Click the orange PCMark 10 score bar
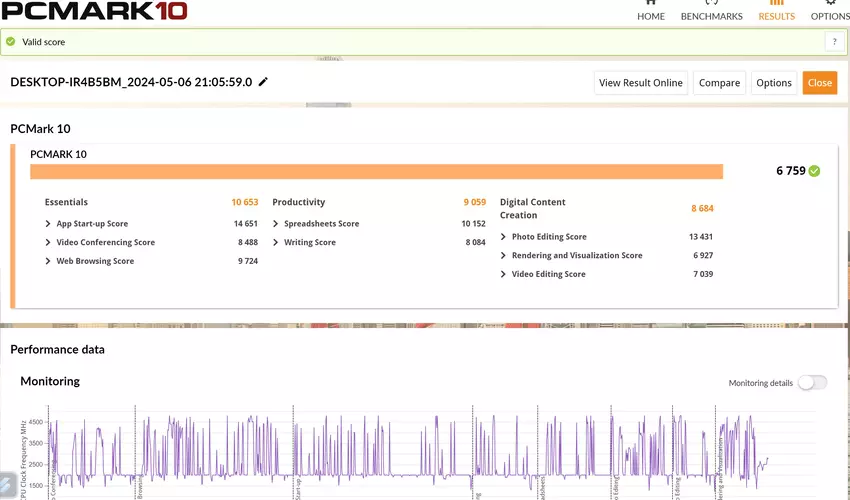This screenshot has width=850, height=500. pyautogui.click(x=376, y=172)
